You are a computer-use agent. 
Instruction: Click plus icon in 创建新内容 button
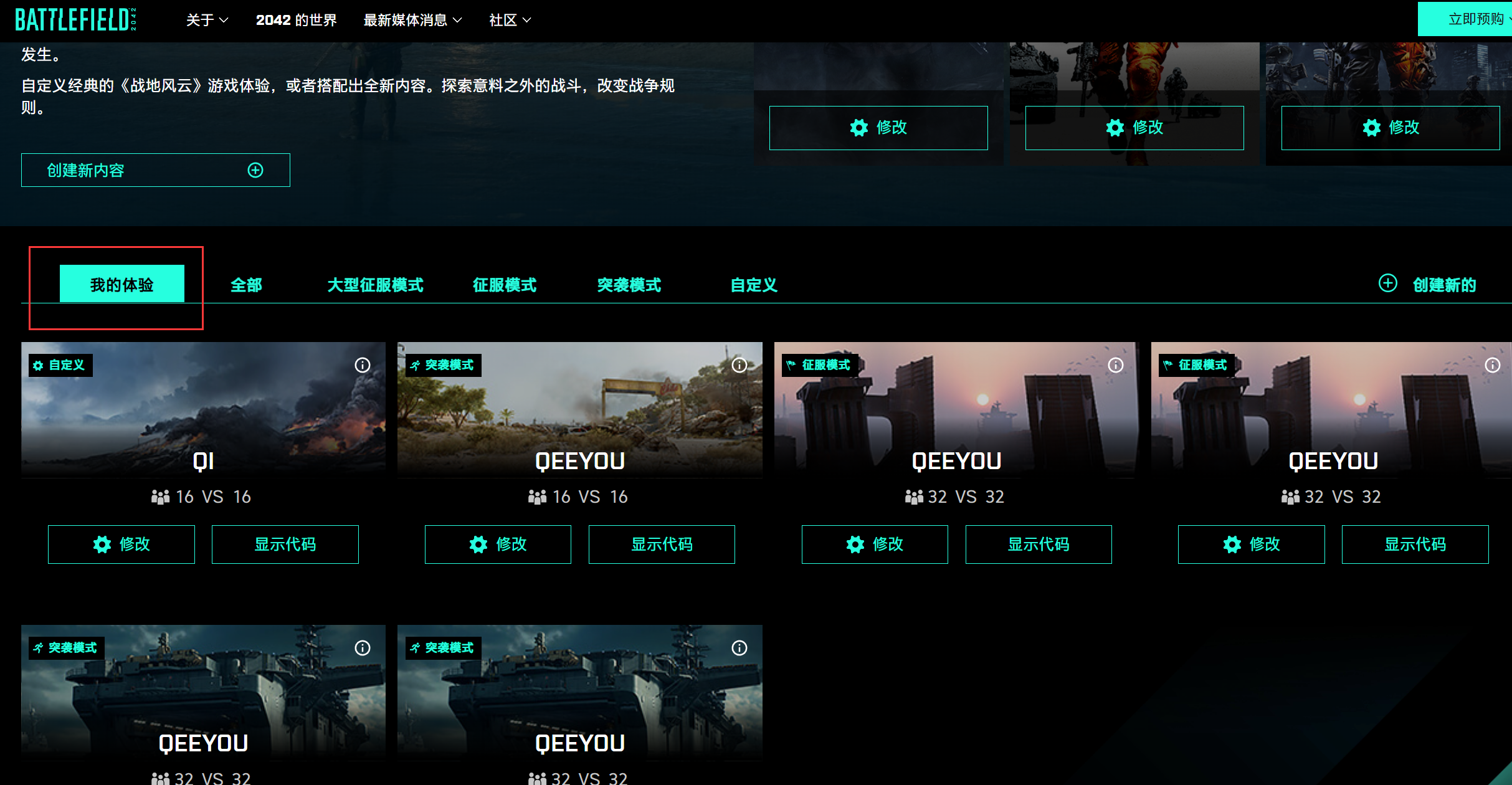255,170
